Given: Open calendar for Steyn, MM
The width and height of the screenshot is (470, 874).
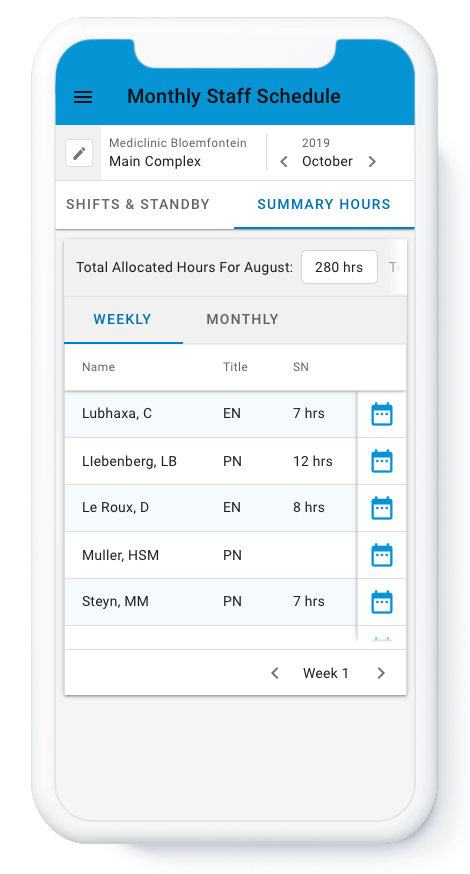Looking at the screenshot, I should coord(382,602).
